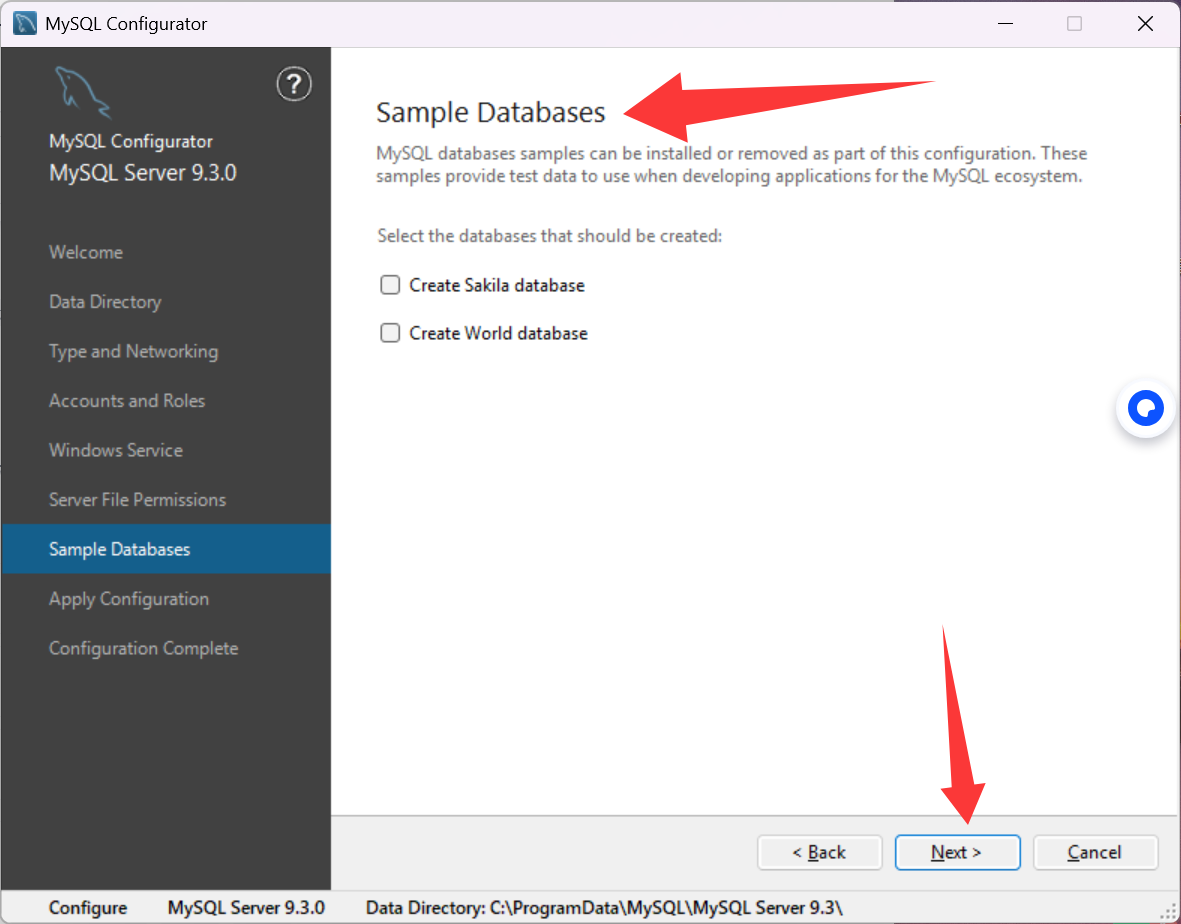Jump to the Apply Configuration step
The width and height of the screenshot is (1181, 924).
coord(129,599)
